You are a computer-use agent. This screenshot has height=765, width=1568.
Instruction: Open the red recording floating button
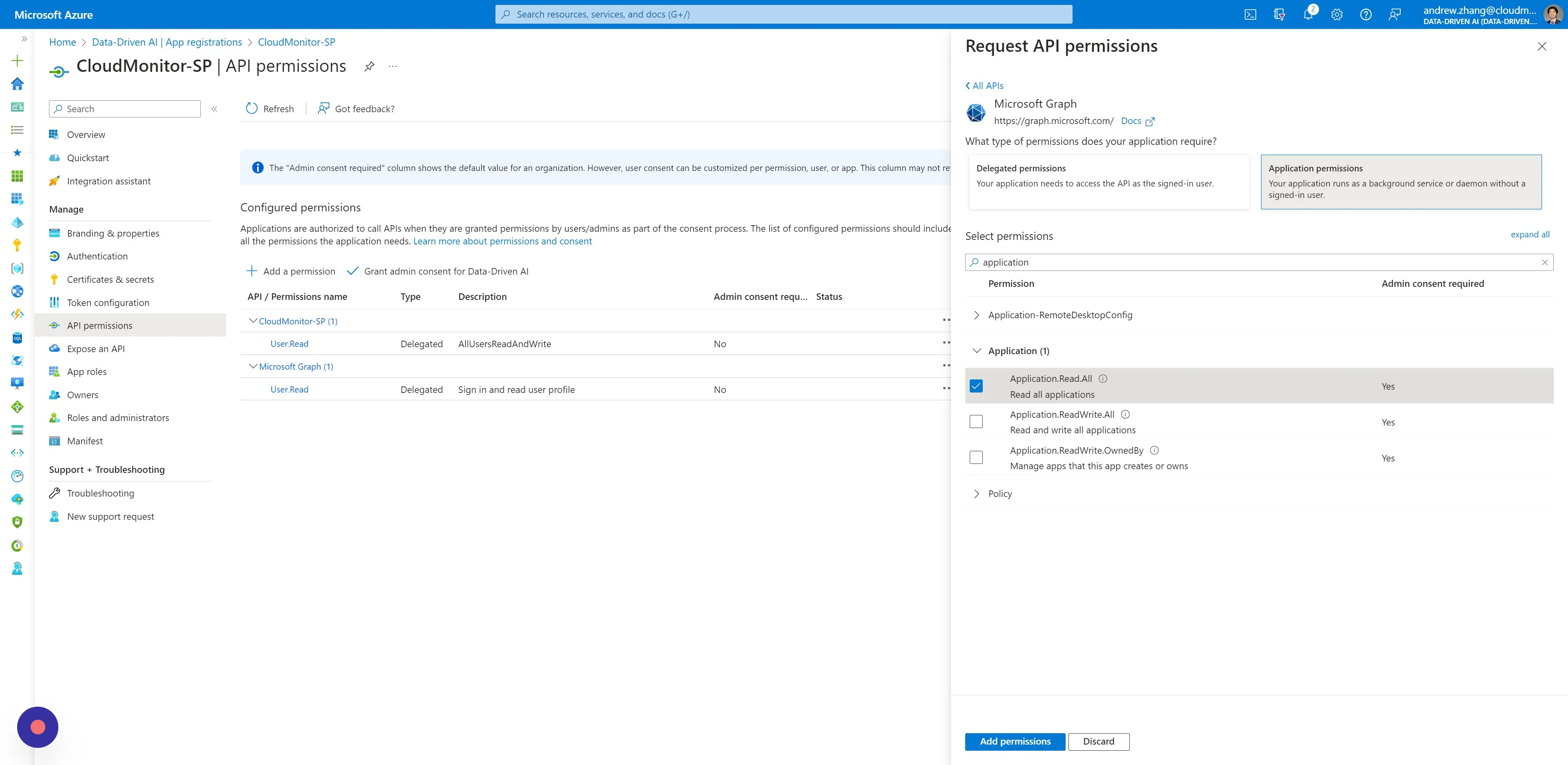[x=38, y=727]
